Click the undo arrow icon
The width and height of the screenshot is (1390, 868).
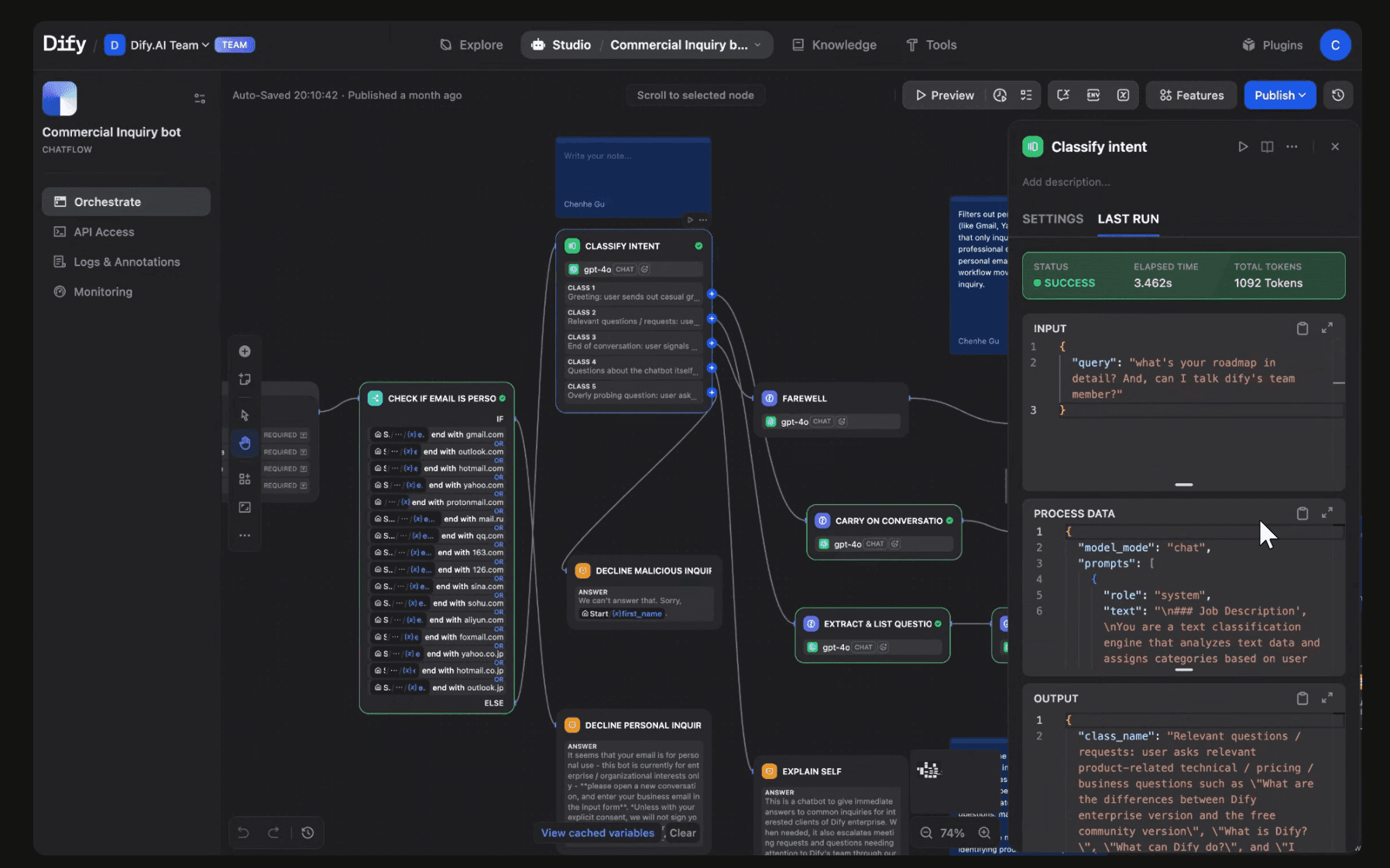pyautogui.click(x=243, y=832)
